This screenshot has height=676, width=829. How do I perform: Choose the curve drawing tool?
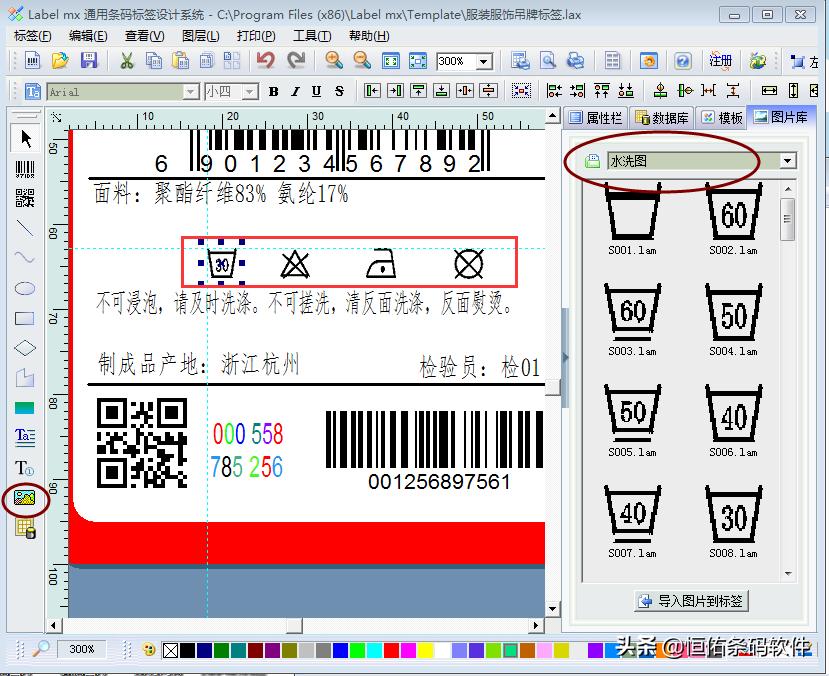click(x=25, y=257)
